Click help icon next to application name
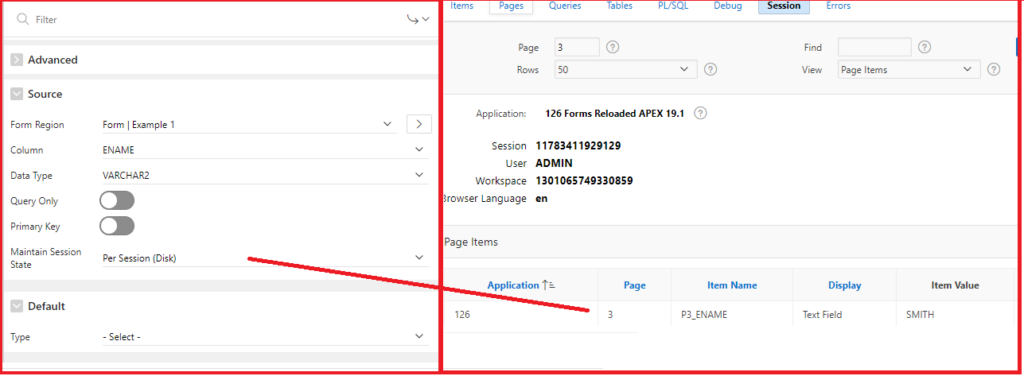Viewport: 1024px width, 376px height. click(x=700, y=113)
